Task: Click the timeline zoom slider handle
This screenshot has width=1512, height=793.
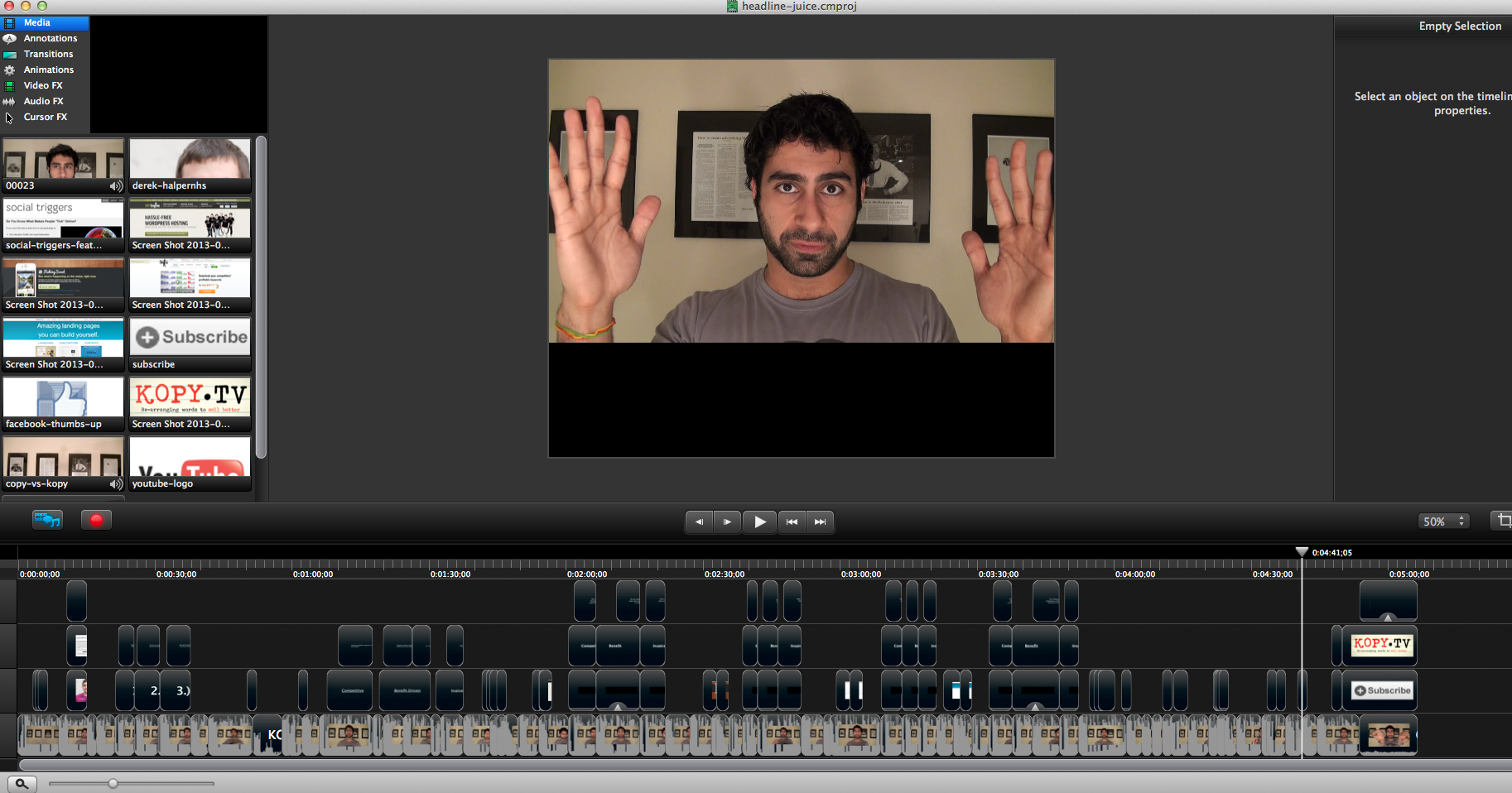Action: tap(113, 783)
